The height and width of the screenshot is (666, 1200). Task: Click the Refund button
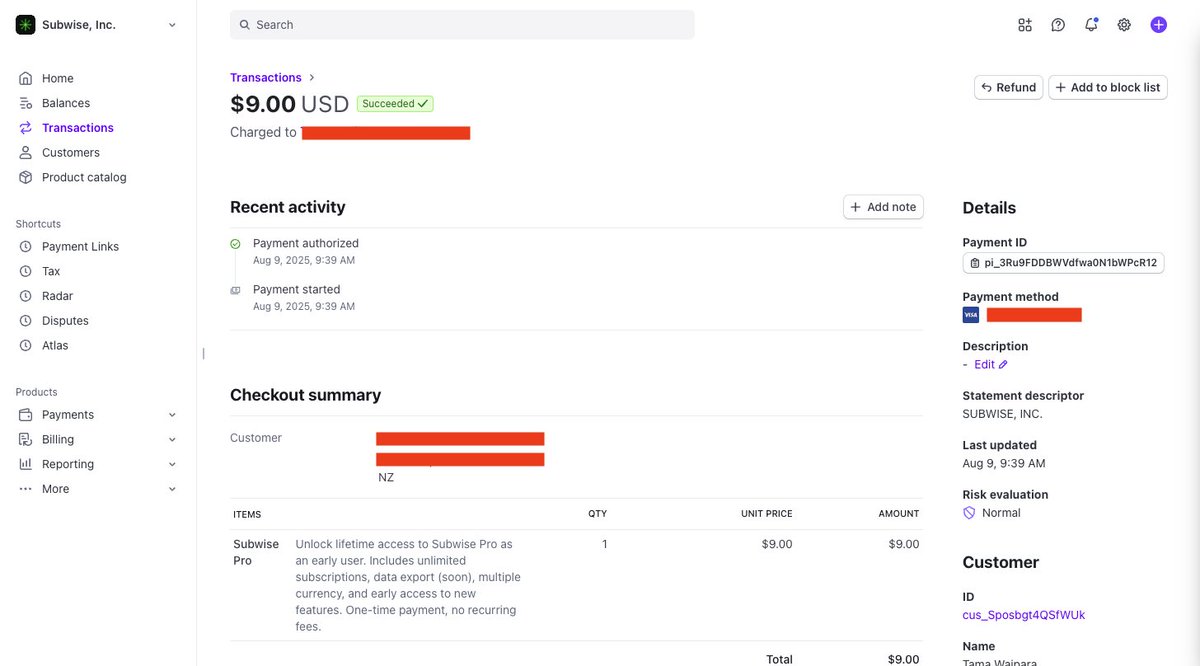(x=1008, y=87)
